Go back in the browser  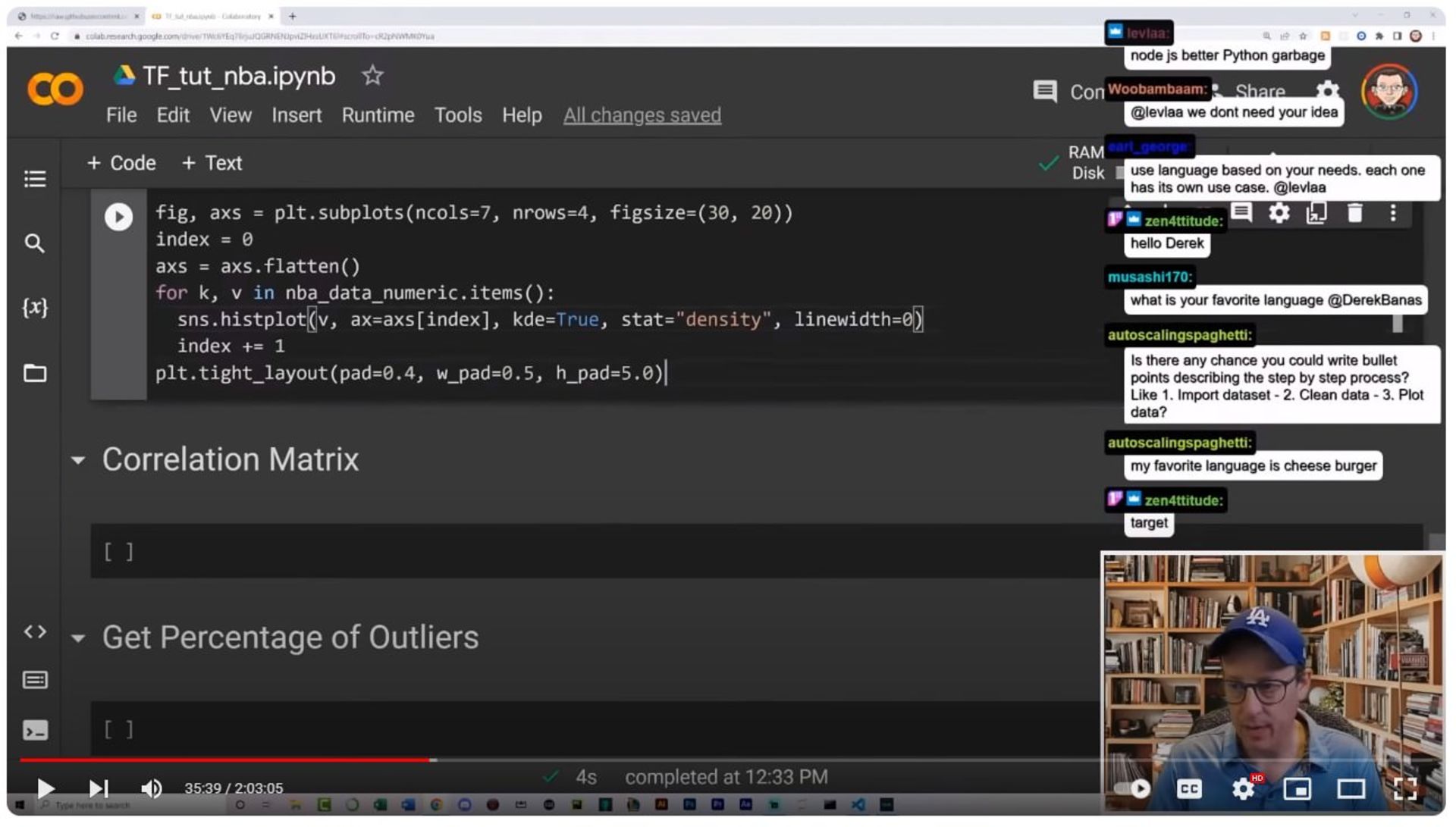coord(18,36)
